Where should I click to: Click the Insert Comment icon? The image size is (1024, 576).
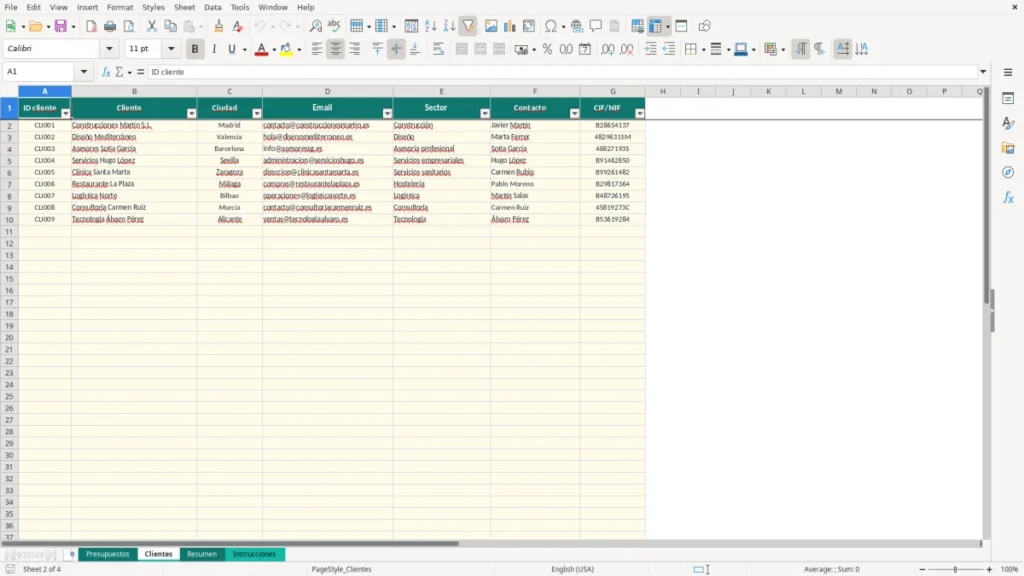[596, 26]
